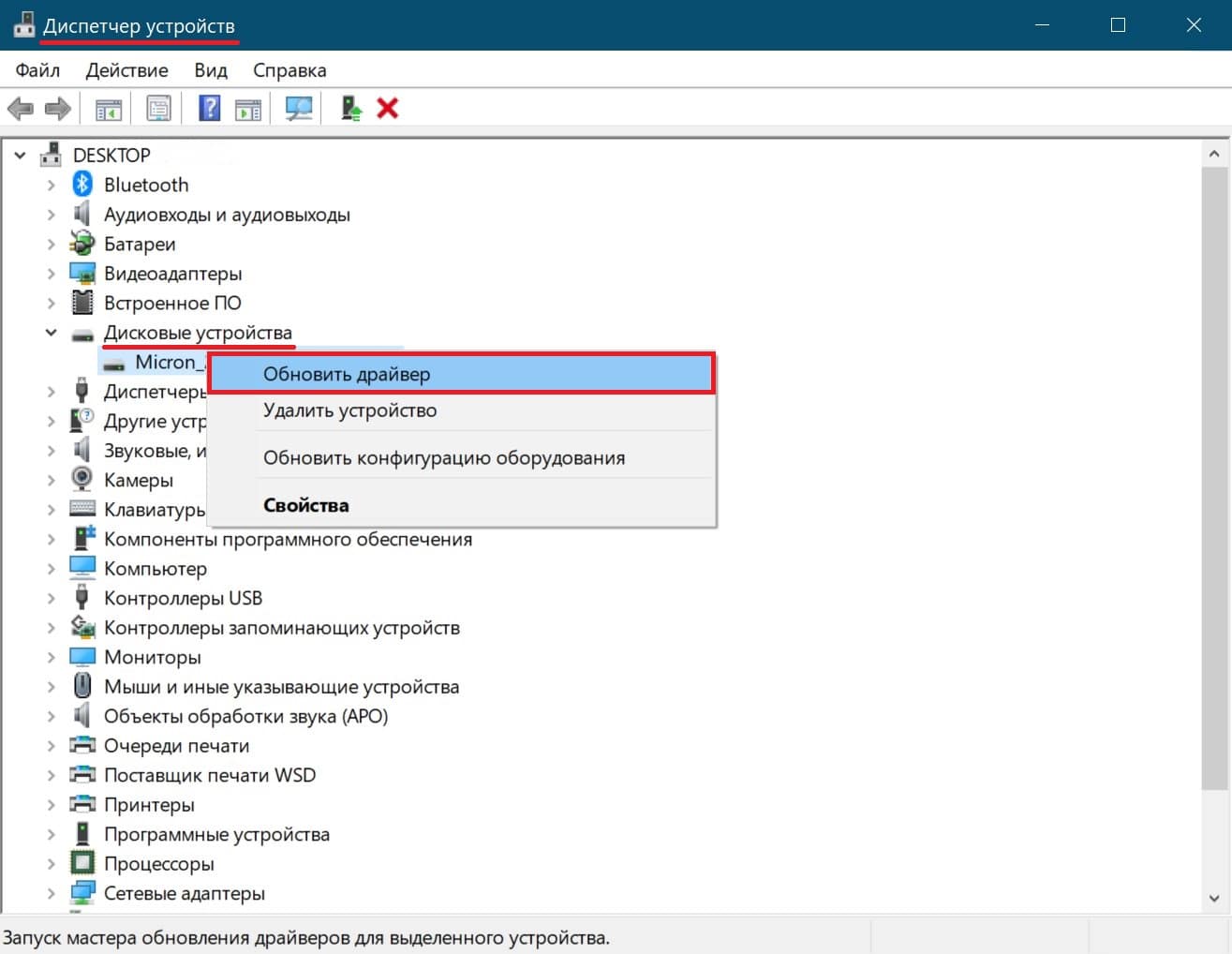
Task: Open the Вид menu
Action: [x=211, y=70]
